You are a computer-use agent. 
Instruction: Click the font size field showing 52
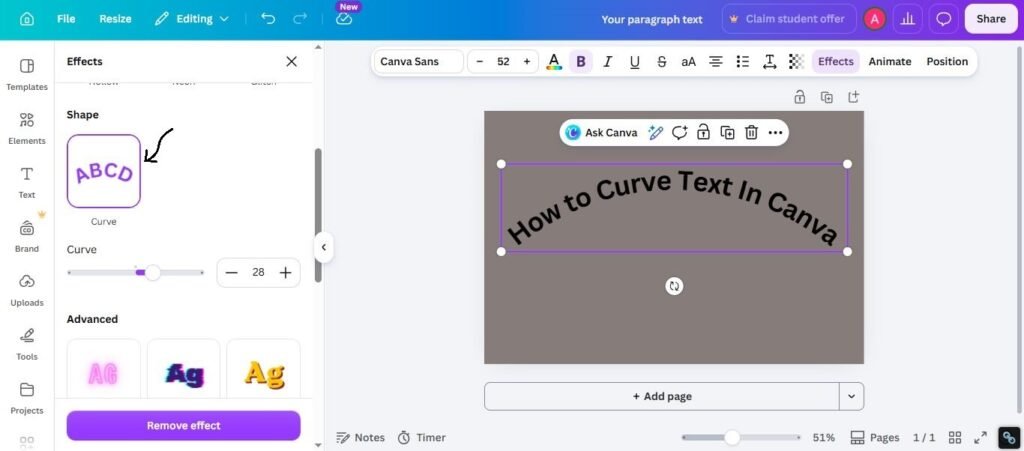click(x=503, y=61)
